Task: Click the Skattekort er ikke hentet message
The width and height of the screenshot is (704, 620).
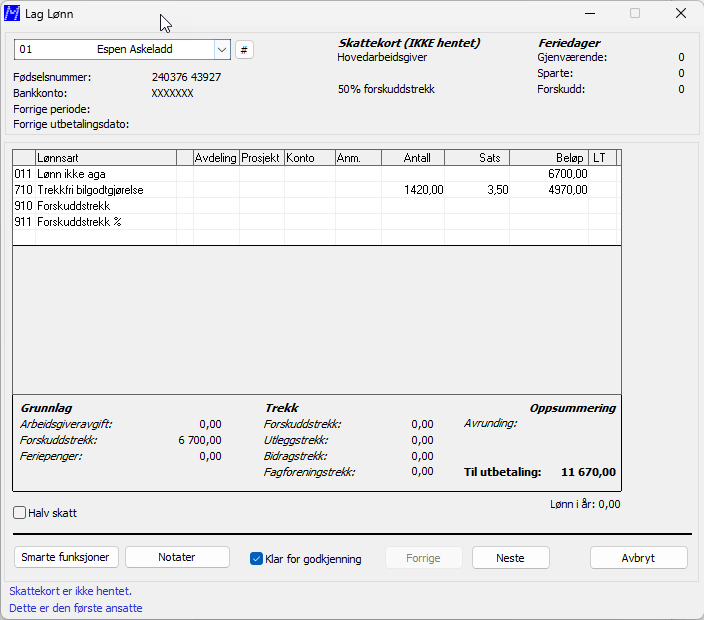Action: point(70,591)
